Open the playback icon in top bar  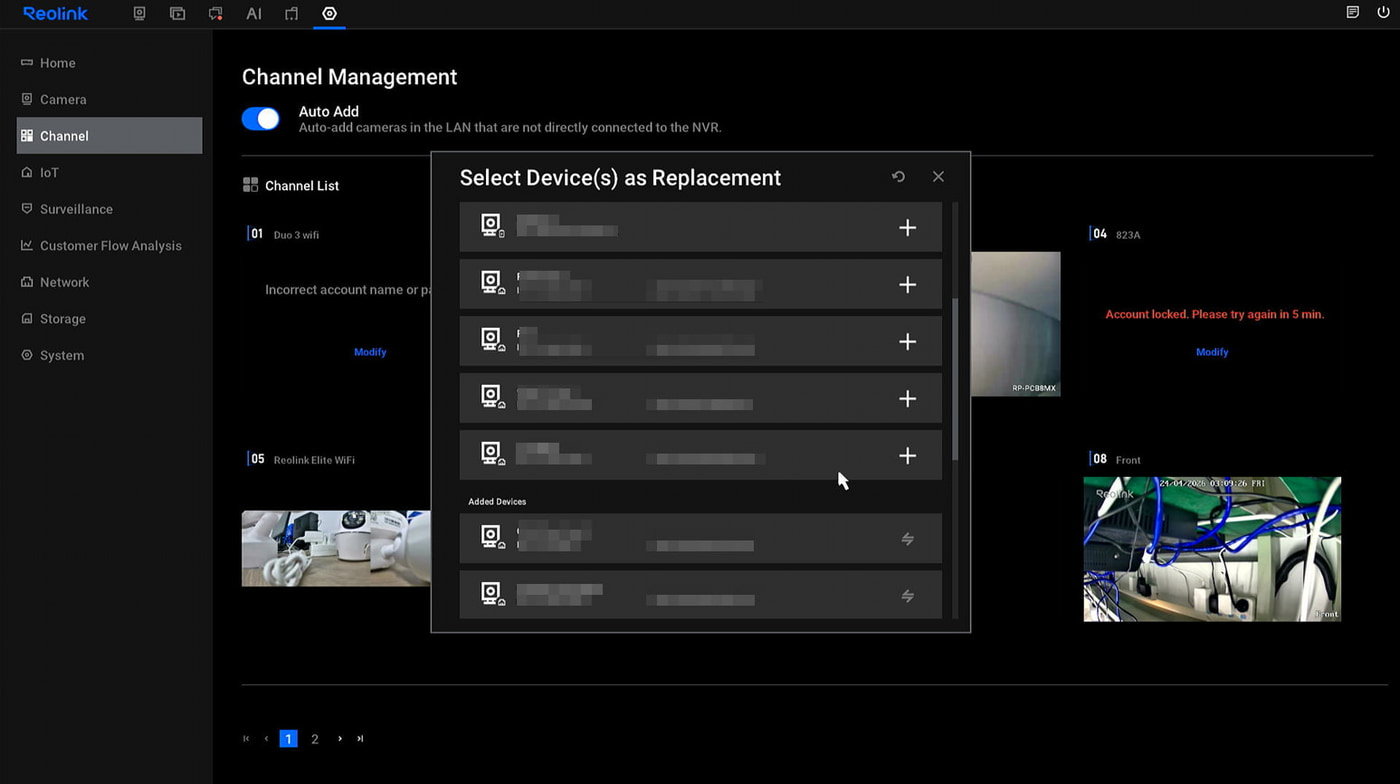tap(177, 14)
